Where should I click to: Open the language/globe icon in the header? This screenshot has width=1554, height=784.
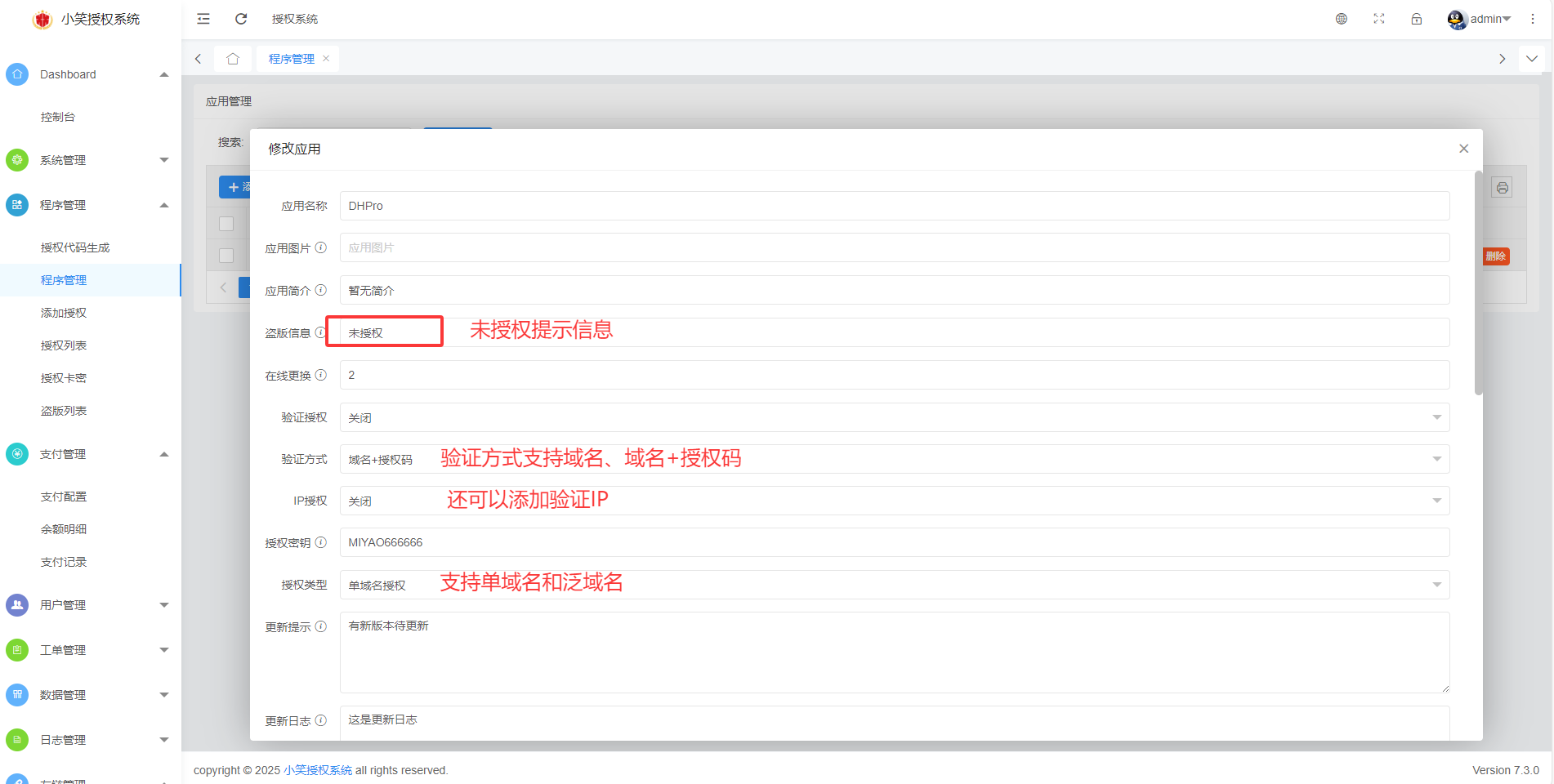pos(1341,18)
